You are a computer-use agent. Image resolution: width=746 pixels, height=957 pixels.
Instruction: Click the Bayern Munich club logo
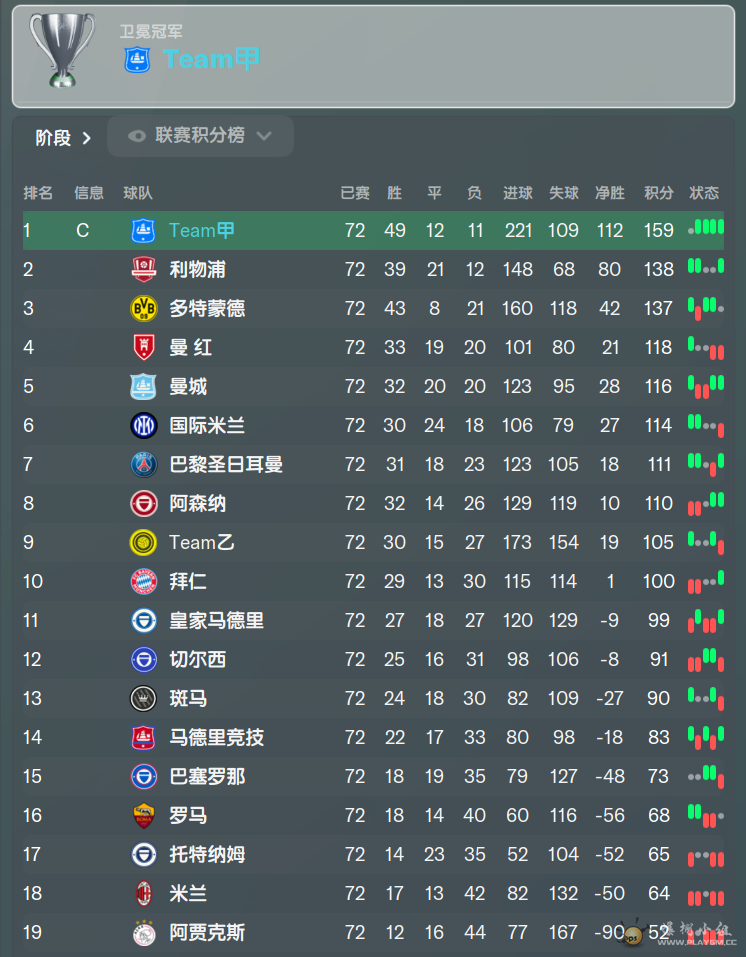point(143,582)
